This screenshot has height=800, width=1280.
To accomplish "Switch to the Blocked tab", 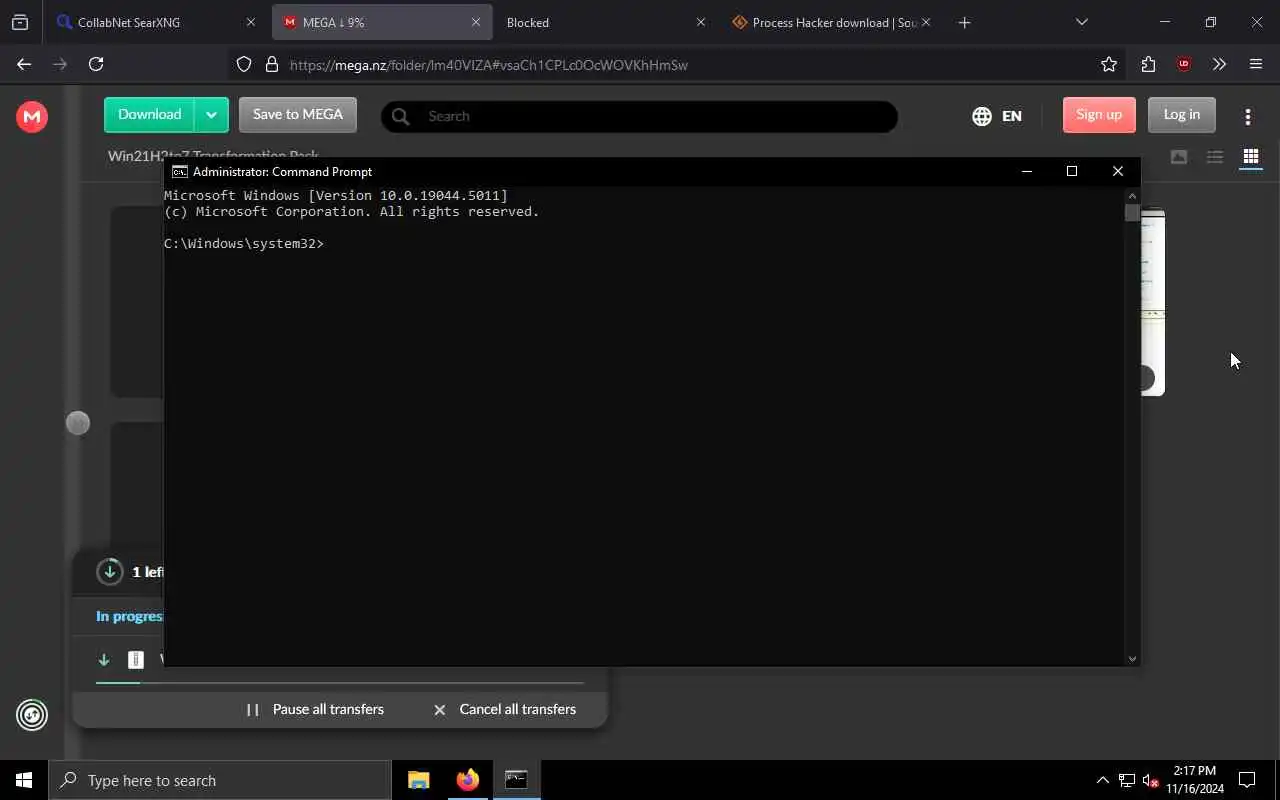I will click(604, 22).
